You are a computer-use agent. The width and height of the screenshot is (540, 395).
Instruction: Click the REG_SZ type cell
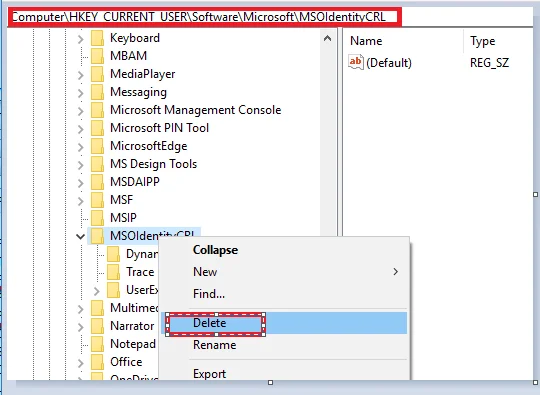489,63
